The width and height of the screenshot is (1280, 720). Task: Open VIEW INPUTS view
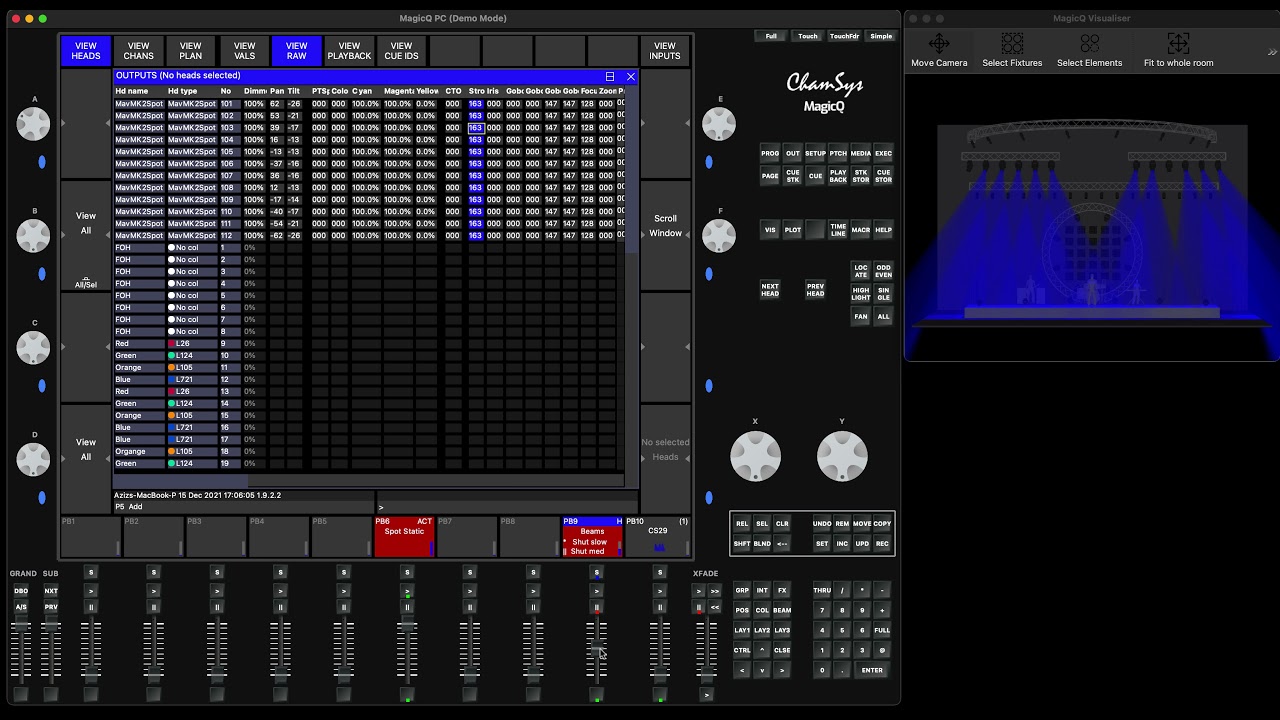tap(665, 51)
